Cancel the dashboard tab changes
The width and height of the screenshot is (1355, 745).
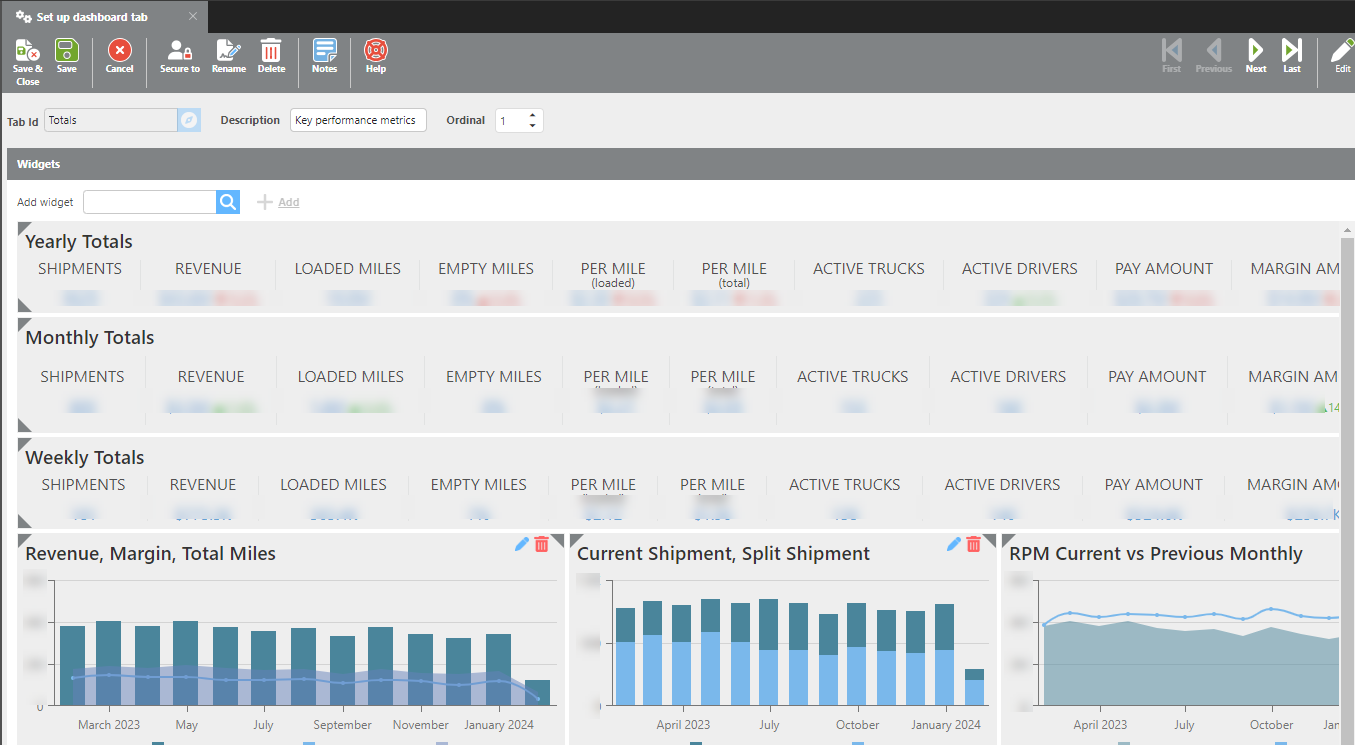(119, 51)
